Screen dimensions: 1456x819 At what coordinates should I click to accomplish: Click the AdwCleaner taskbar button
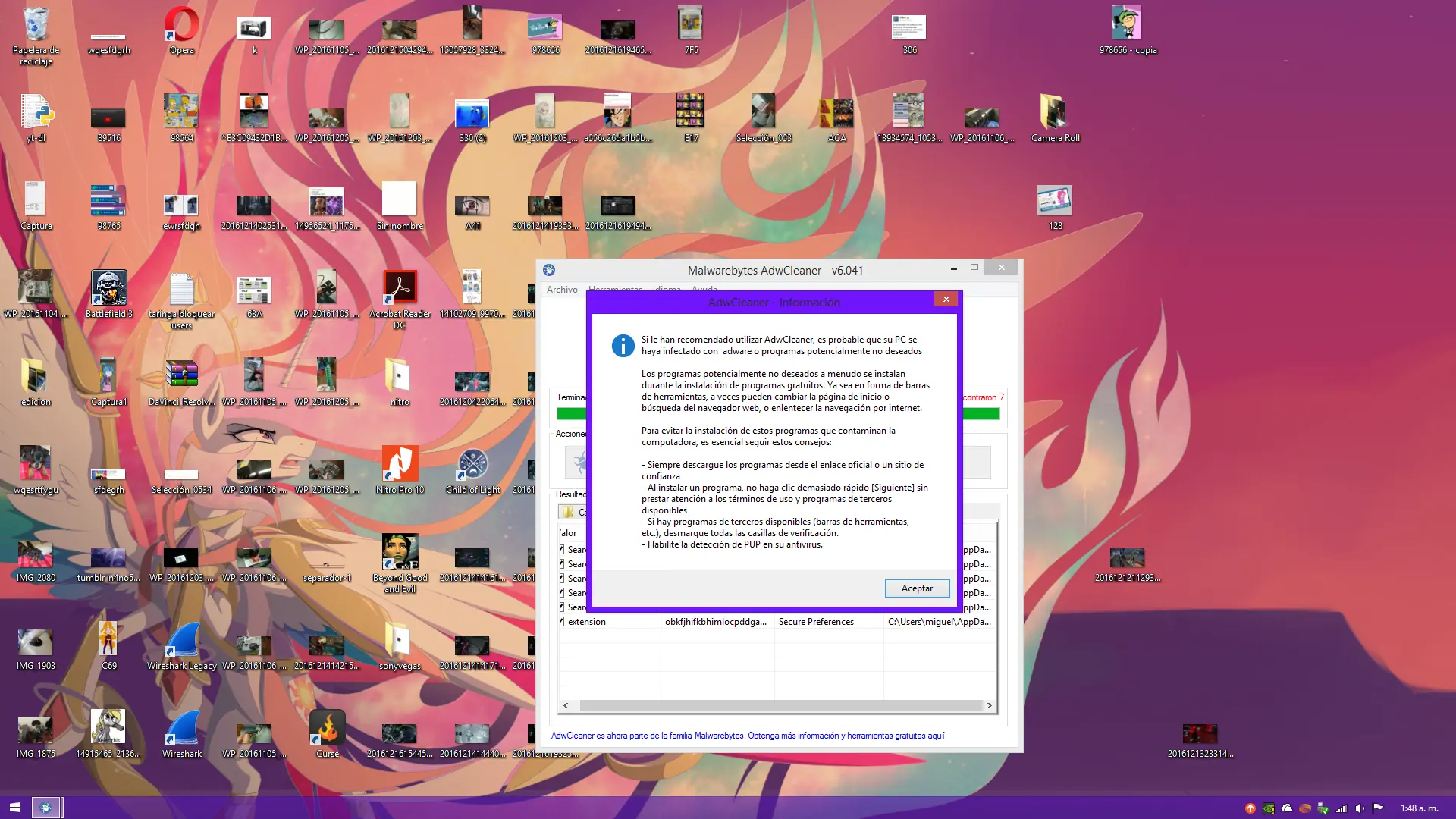coord(46,808)
